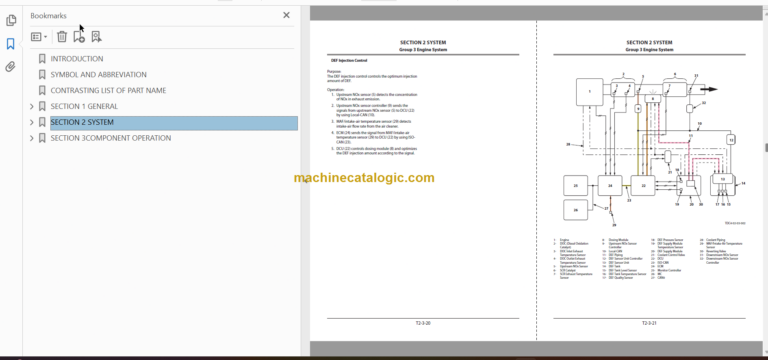Click the DEF Injection Control heading text
768x360 pixels.
click(x=349, y=61)
